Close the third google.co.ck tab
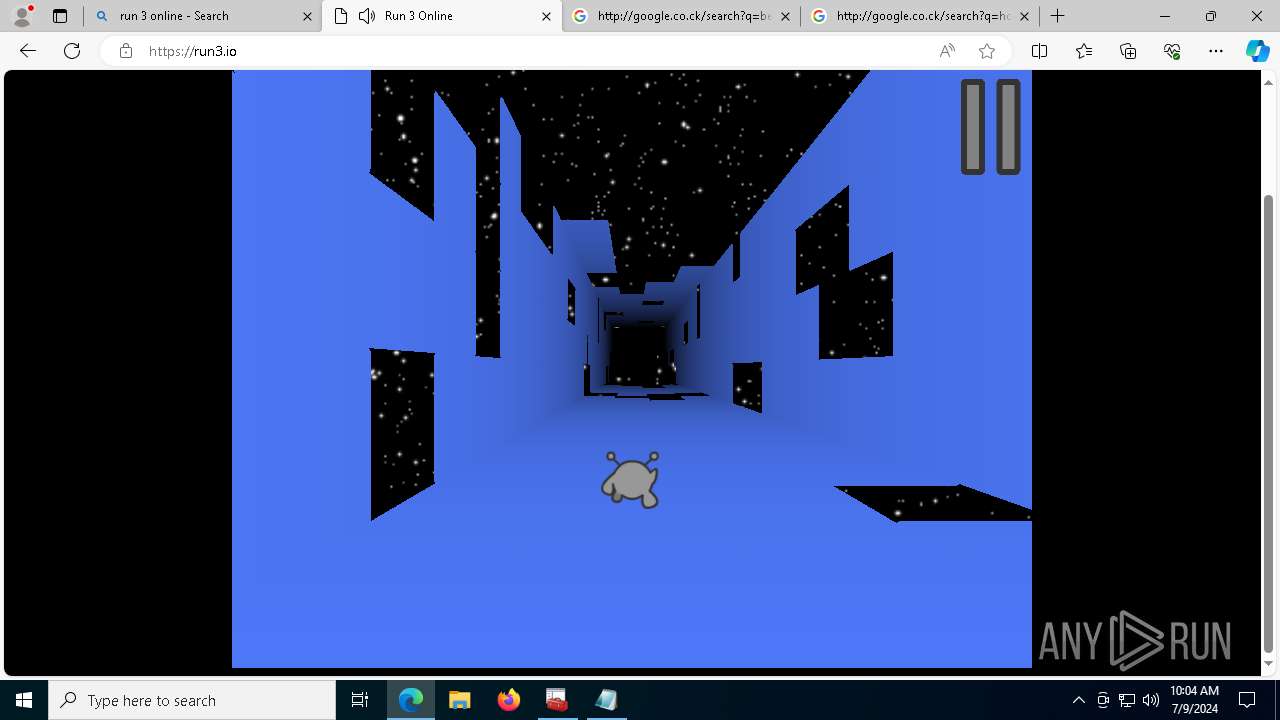This screenshot has height=720, width=1280. tap(785, 16)
